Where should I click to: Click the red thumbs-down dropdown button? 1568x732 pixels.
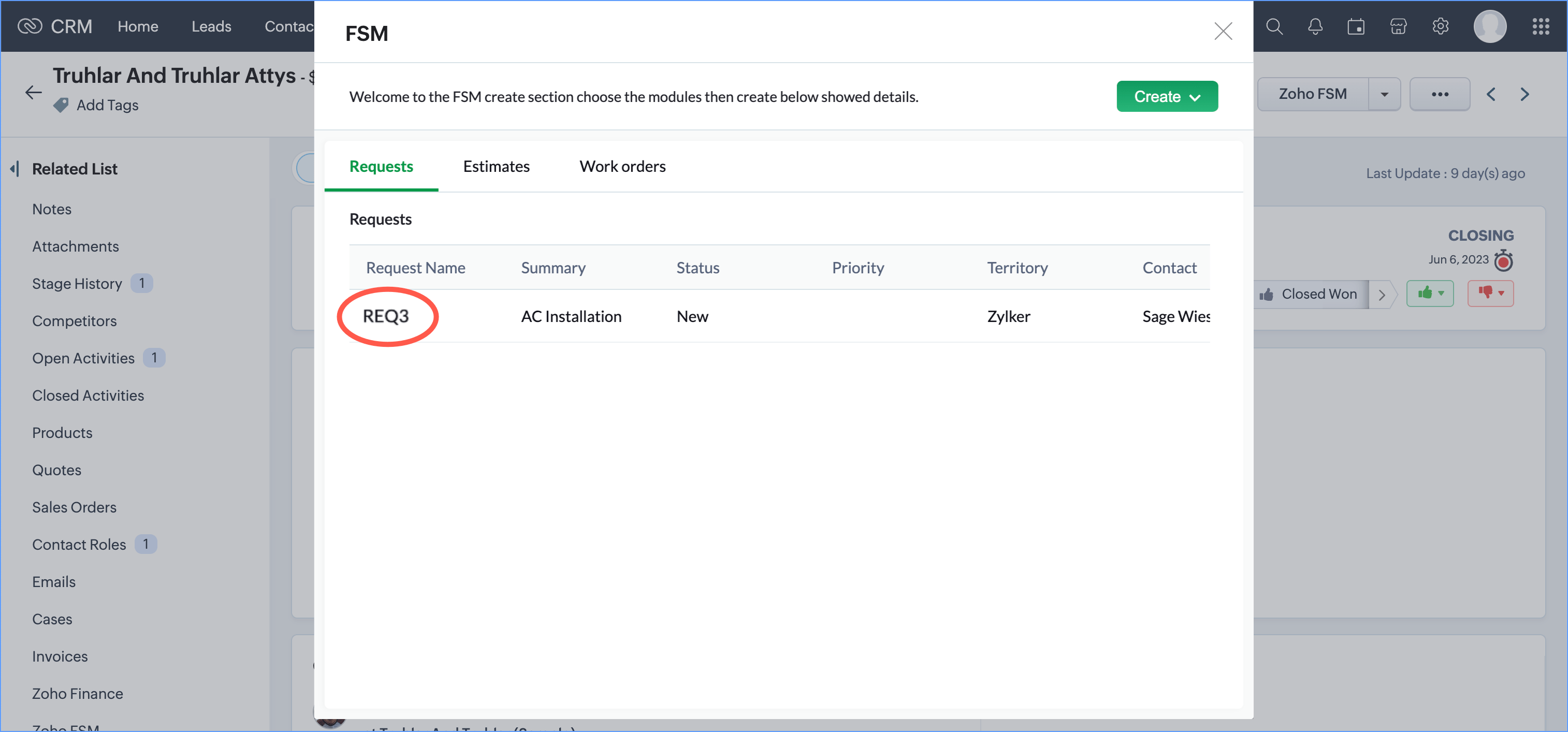pos(1490,294)
